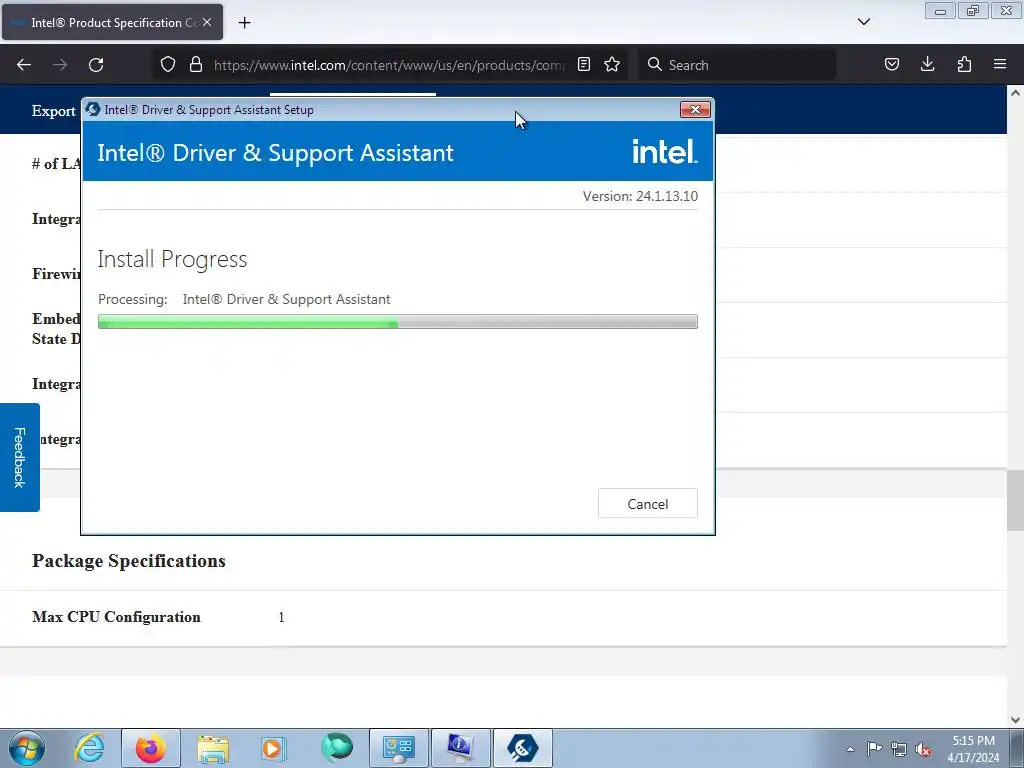Click the Package Specifications heading
Image resolution: width=1024 pixels, height=768 pixels.
129,561
